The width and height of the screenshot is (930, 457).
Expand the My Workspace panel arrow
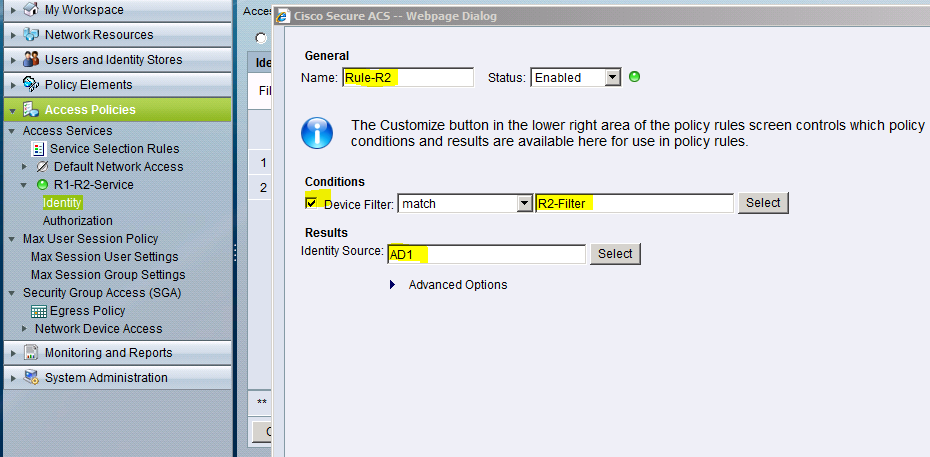pos(14,10)
